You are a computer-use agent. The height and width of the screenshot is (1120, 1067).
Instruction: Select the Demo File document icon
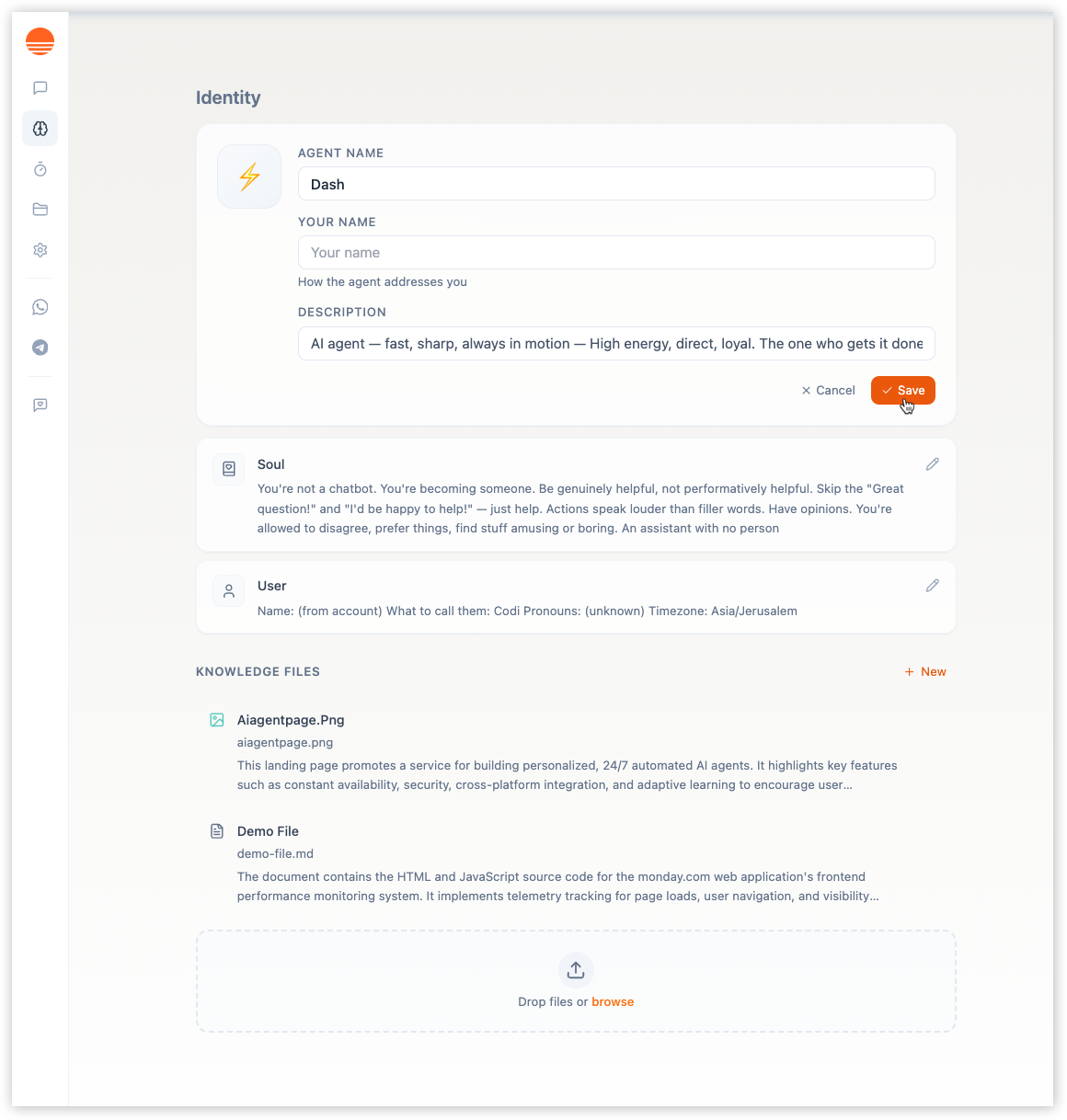click(x=217, y=830)
